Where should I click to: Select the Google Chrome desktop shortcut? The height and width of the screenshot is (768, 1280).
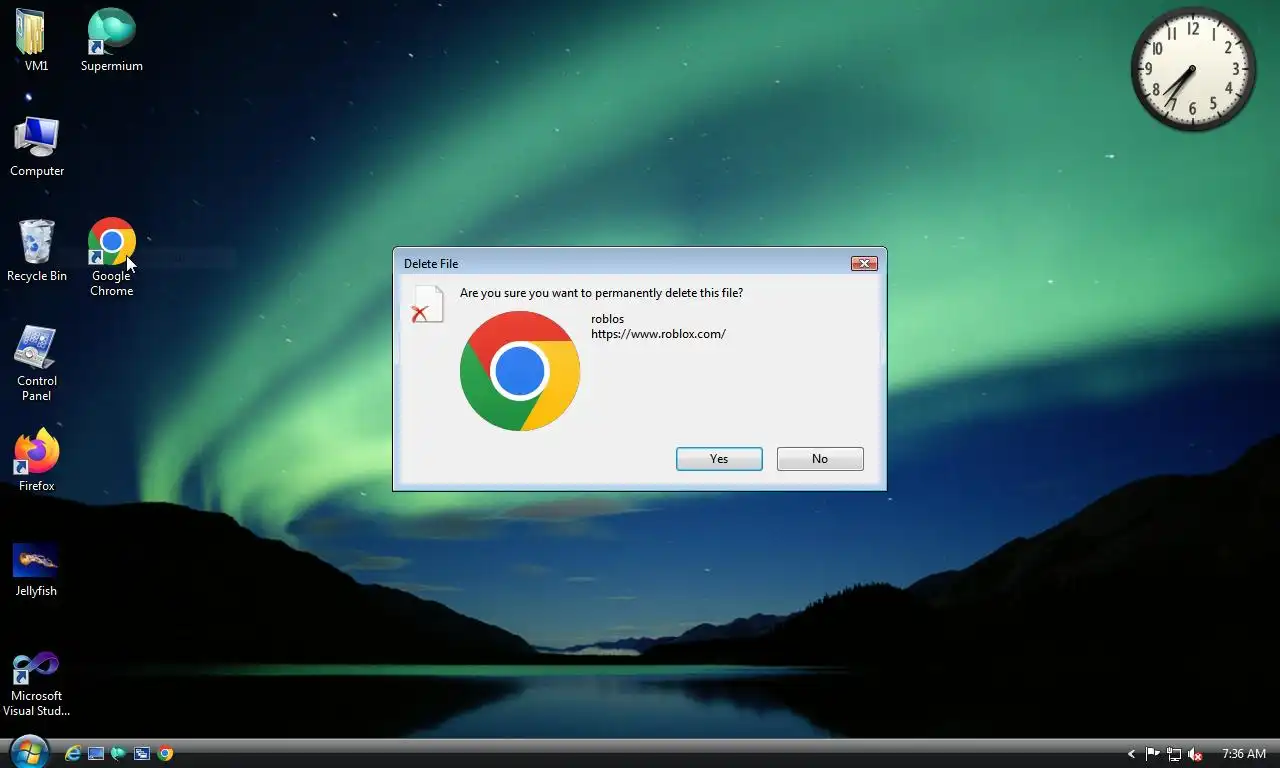coord(112,258)
